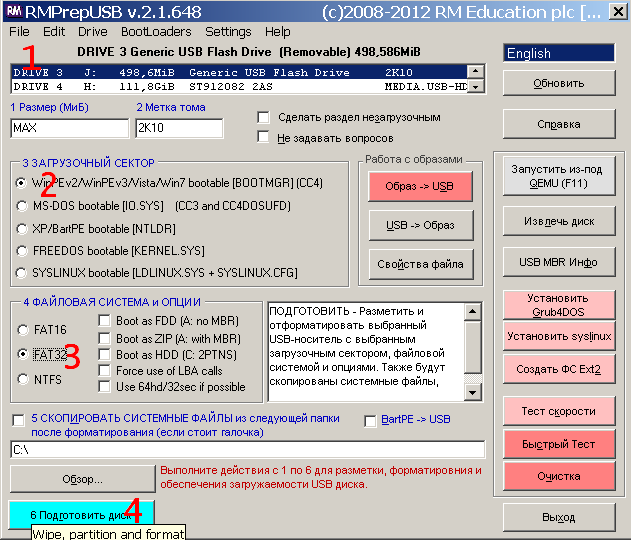Image resolution: width=631 pixels, height=540 pixels.
Task: Select MS-DOS bootable [IO.SYS] option
Action: pos(21,206)
